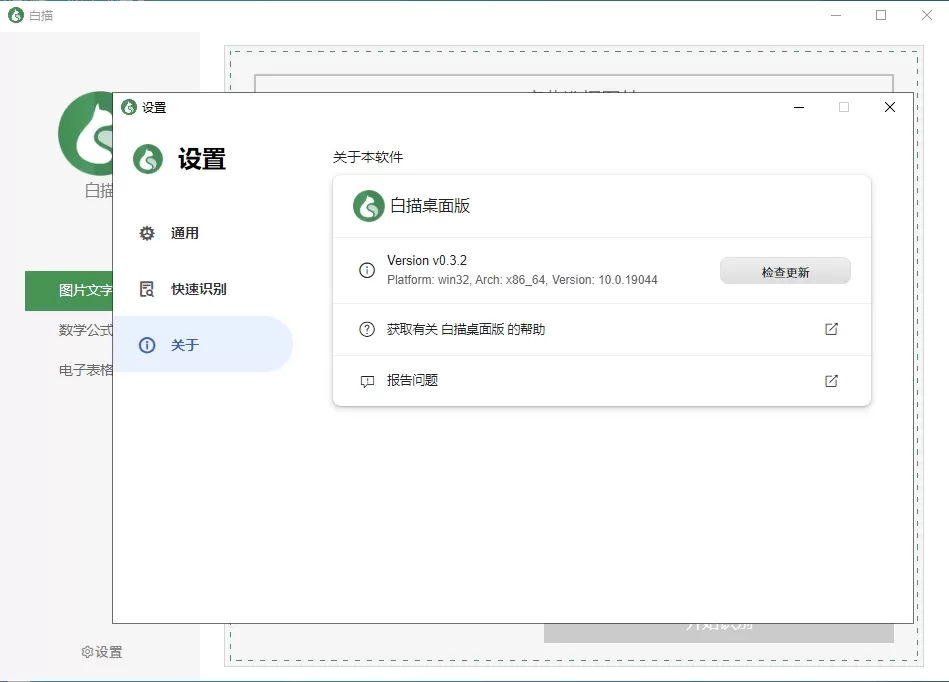The height and width of the screenshot is (682, 949).
Task: Open the 设置 gear at bottom left
Action: [x=103, y=651]
